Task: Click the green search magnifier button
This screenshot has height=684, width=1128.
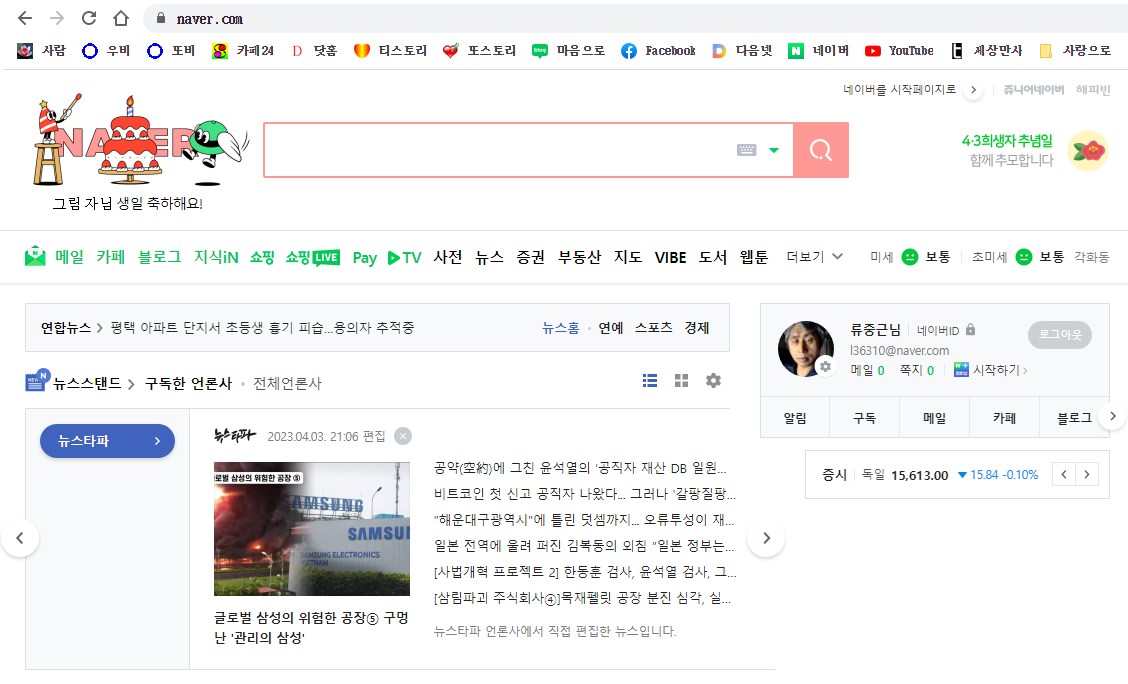Action: pyautogui.click(x=821, y=150)
